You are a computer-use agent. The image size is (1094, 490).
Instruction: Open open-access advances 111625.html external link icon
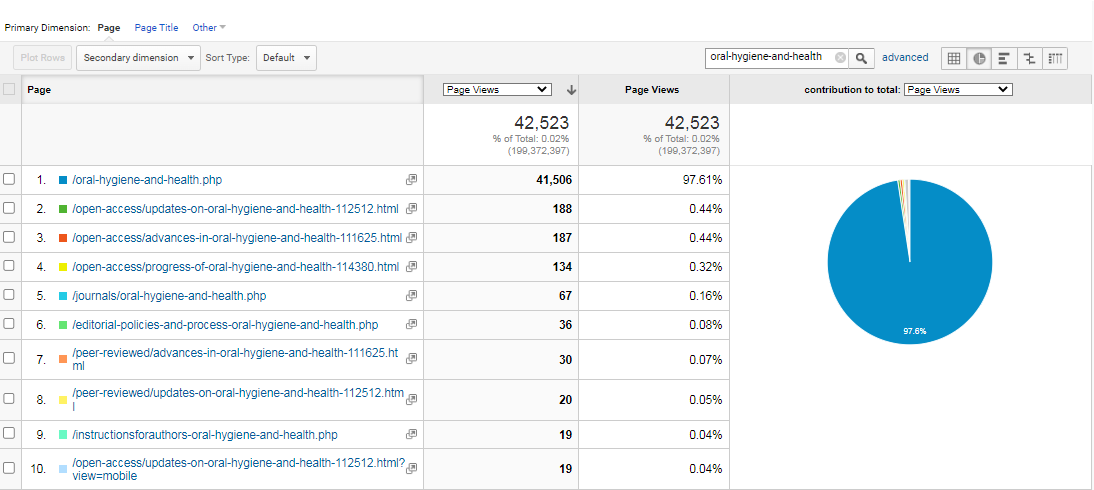[x=412, y=238]
